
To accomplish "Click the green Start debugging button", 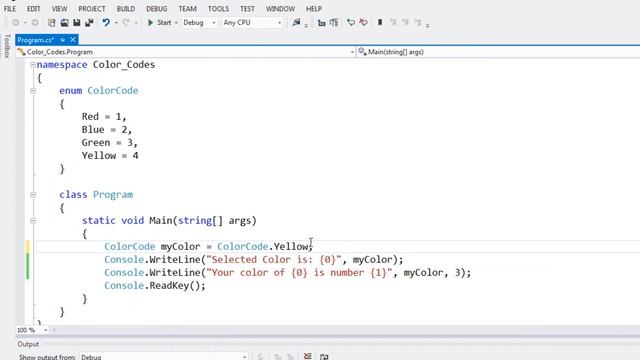I will tap(159, 23).
